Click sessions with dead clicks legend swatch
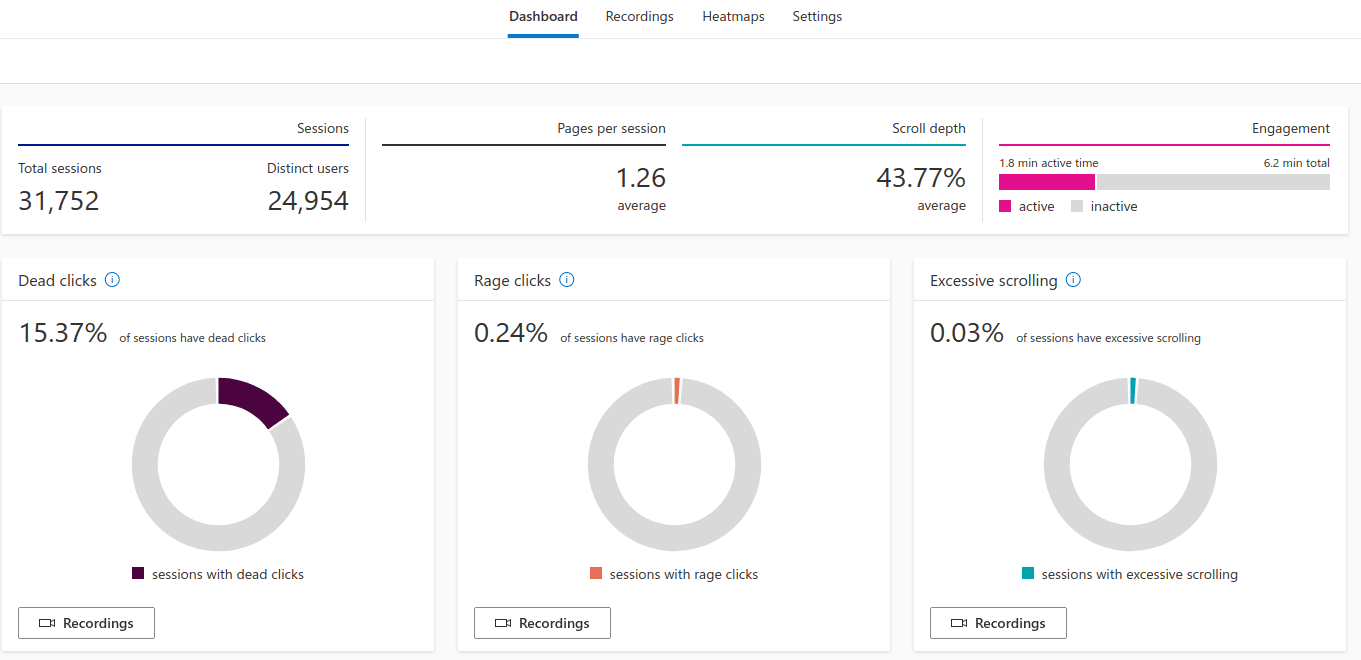Screen dimensions: 1361x660 (138, 574)
